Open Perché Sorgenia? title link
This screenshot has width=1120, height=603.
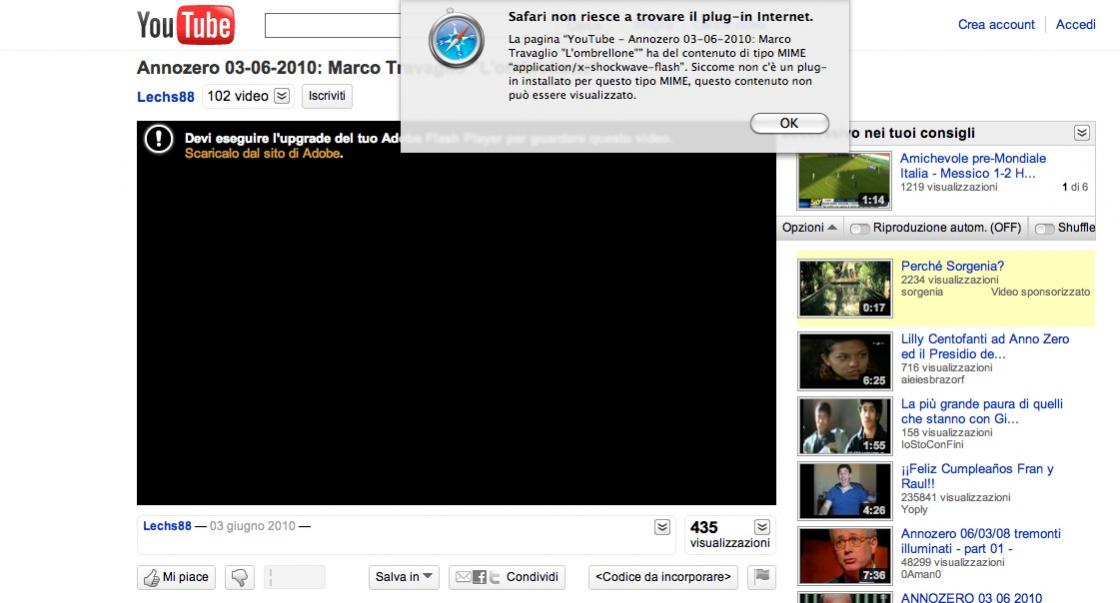click(952, 266)
